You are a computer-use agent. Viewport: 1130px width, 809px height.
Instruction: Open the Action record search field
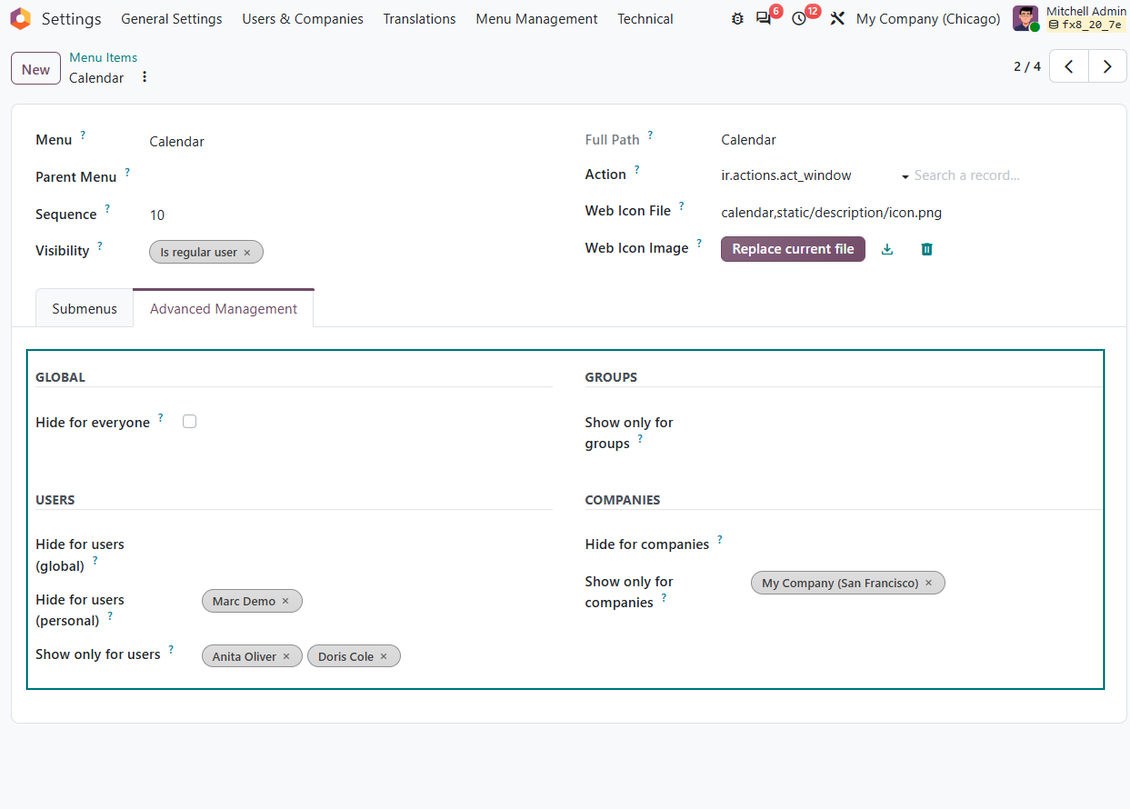pyautogui.click(x=1005, y=176)
